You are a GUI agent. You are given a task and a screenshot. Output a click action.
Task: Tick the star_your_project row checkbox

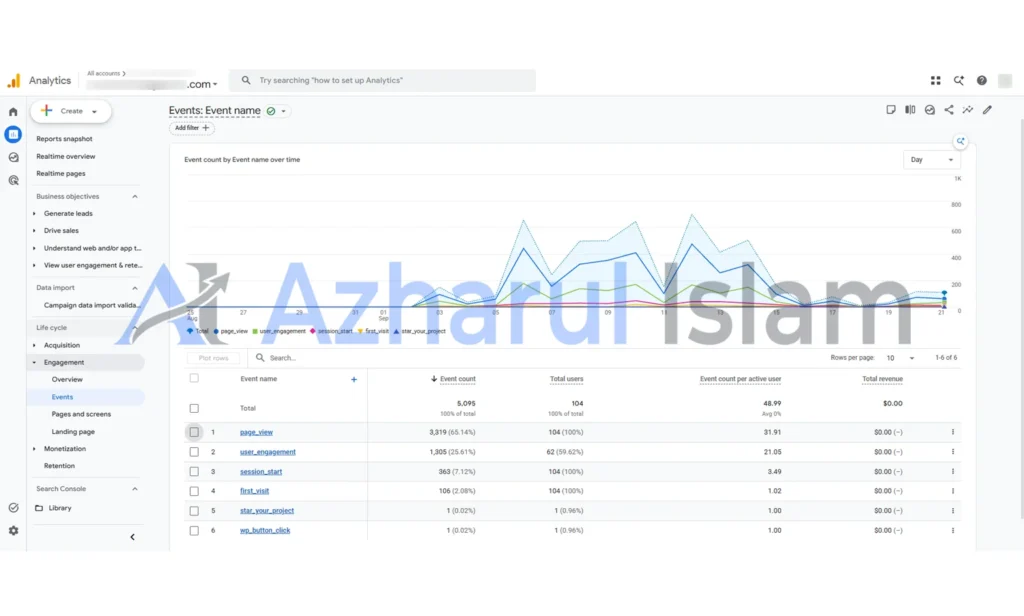pos(194,511)
